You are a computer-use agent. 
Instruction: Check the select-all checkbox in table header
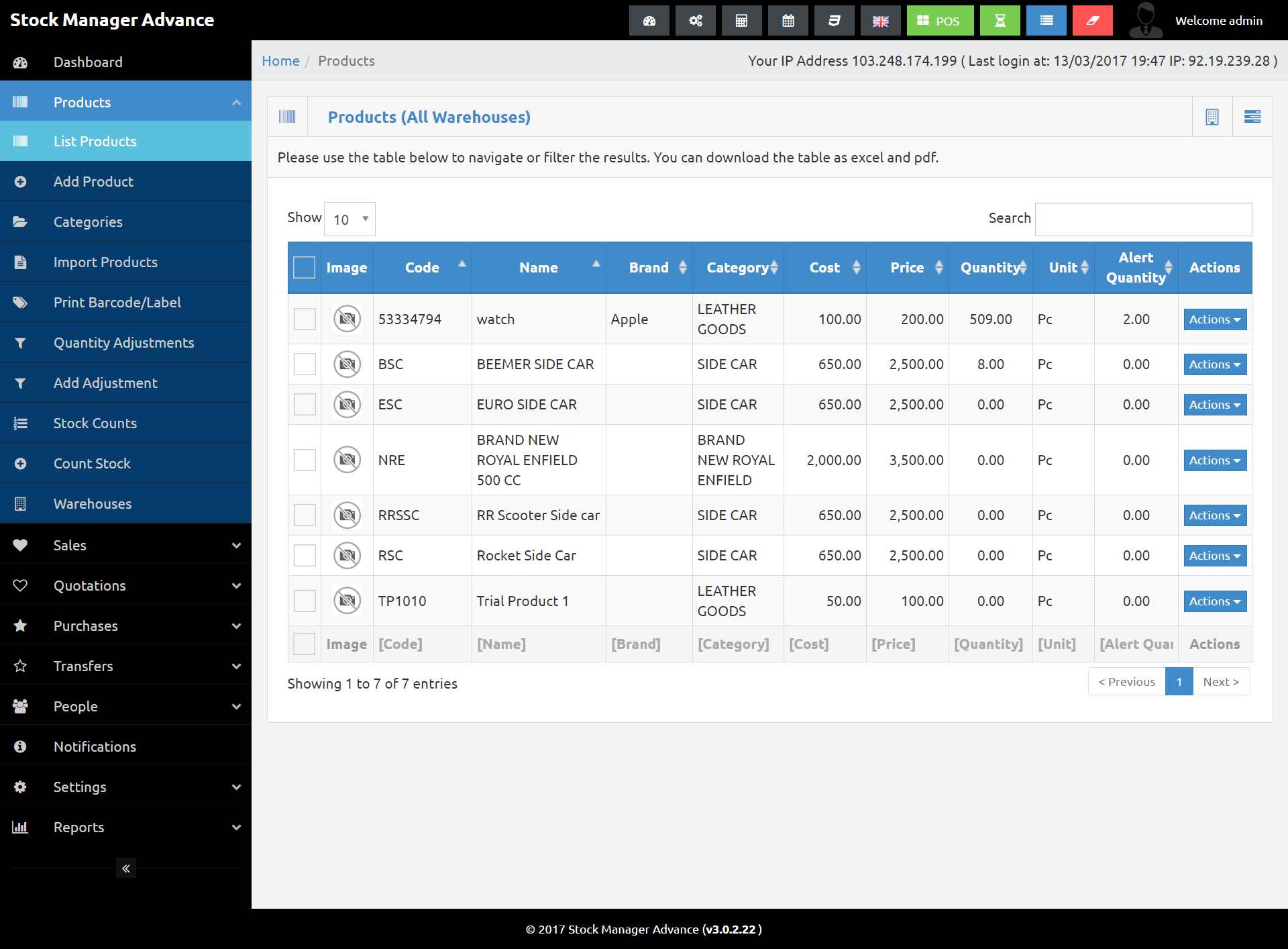pyautogui.click(x=304, y=267)
